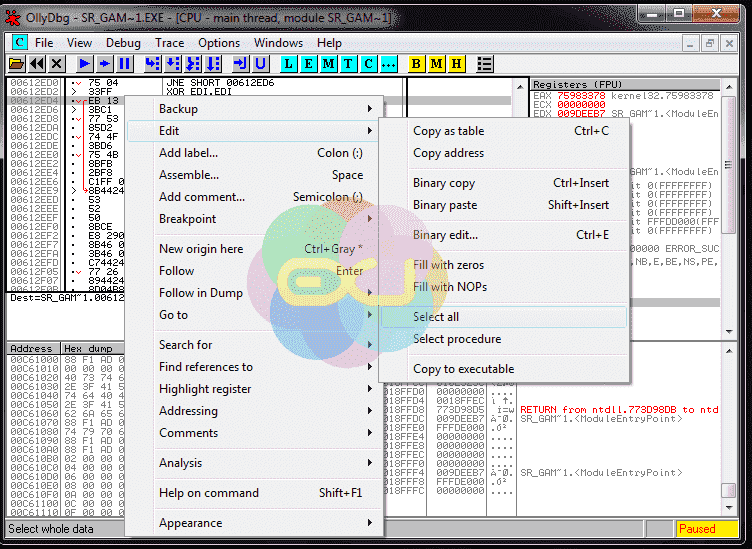Open CPU window with cyan C toolbar button
This screenshot has height=549, width=752.
coord(369,63)
